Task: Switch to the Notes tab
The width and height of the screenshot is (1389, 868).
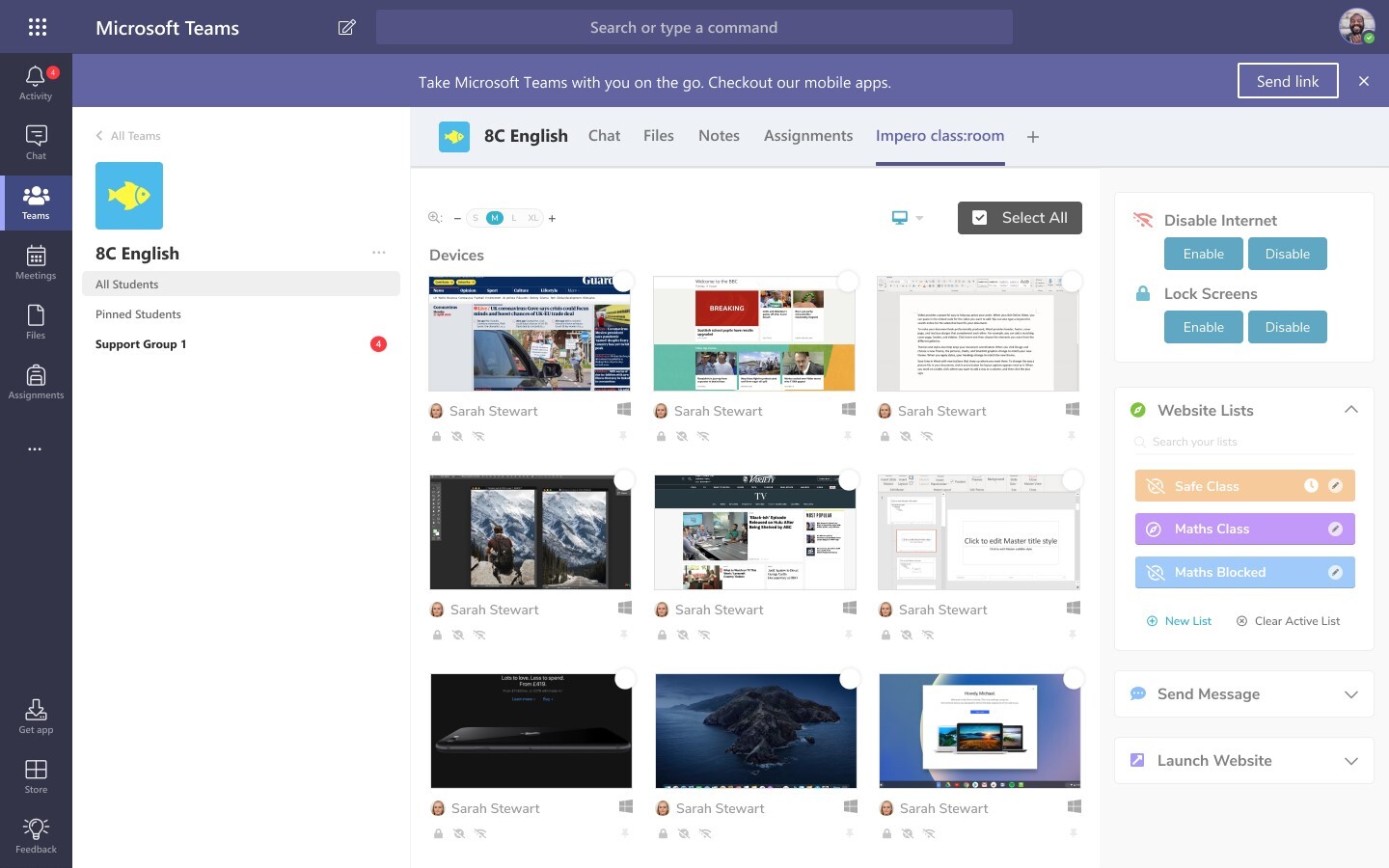Action: pyautogui.click(x=719, y=136)
